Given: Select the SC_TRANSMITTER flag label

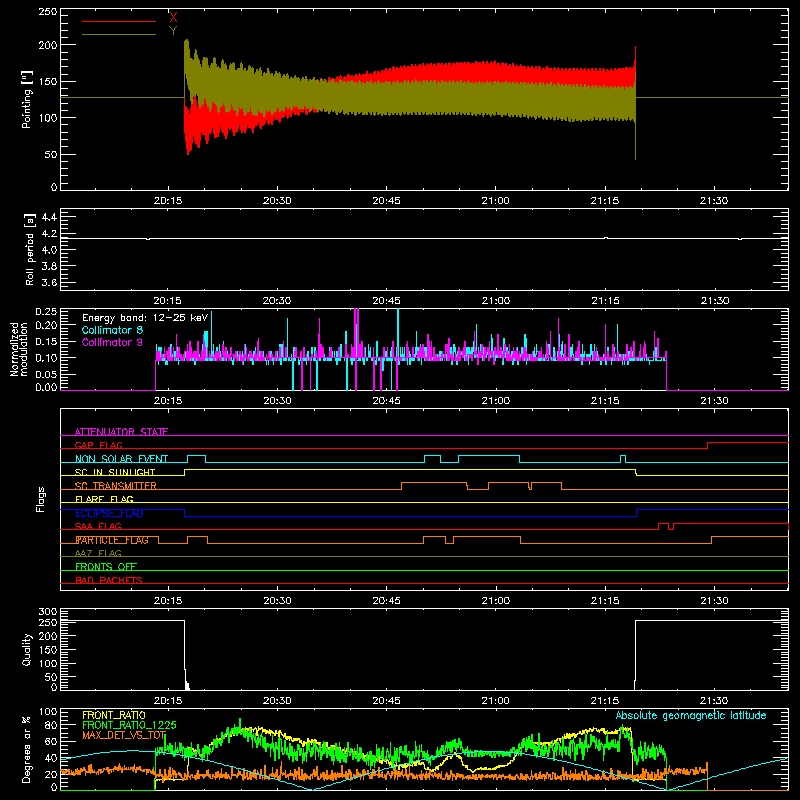Looking at the screenshot, I should tap(116, 486).
